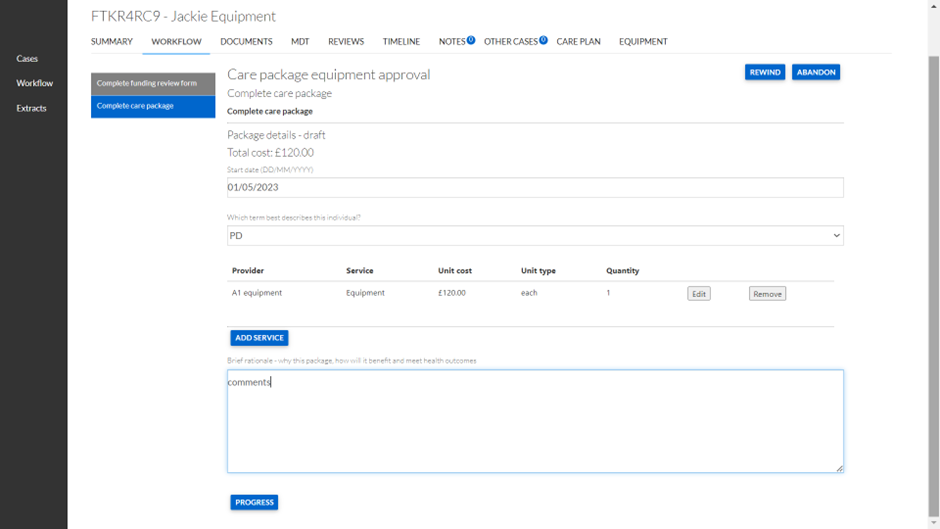
Task: Select Complete funding review form step
Action: pos(153,84)
